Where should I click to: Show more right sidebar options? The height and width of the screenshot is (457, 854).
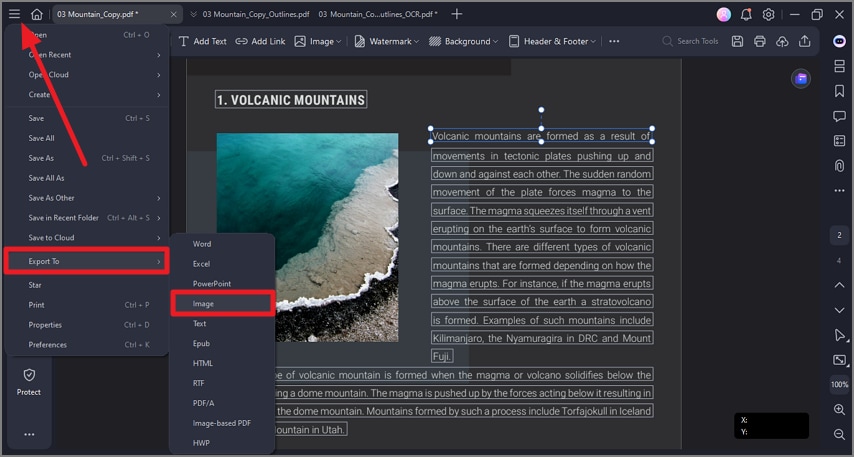point(839,191)
